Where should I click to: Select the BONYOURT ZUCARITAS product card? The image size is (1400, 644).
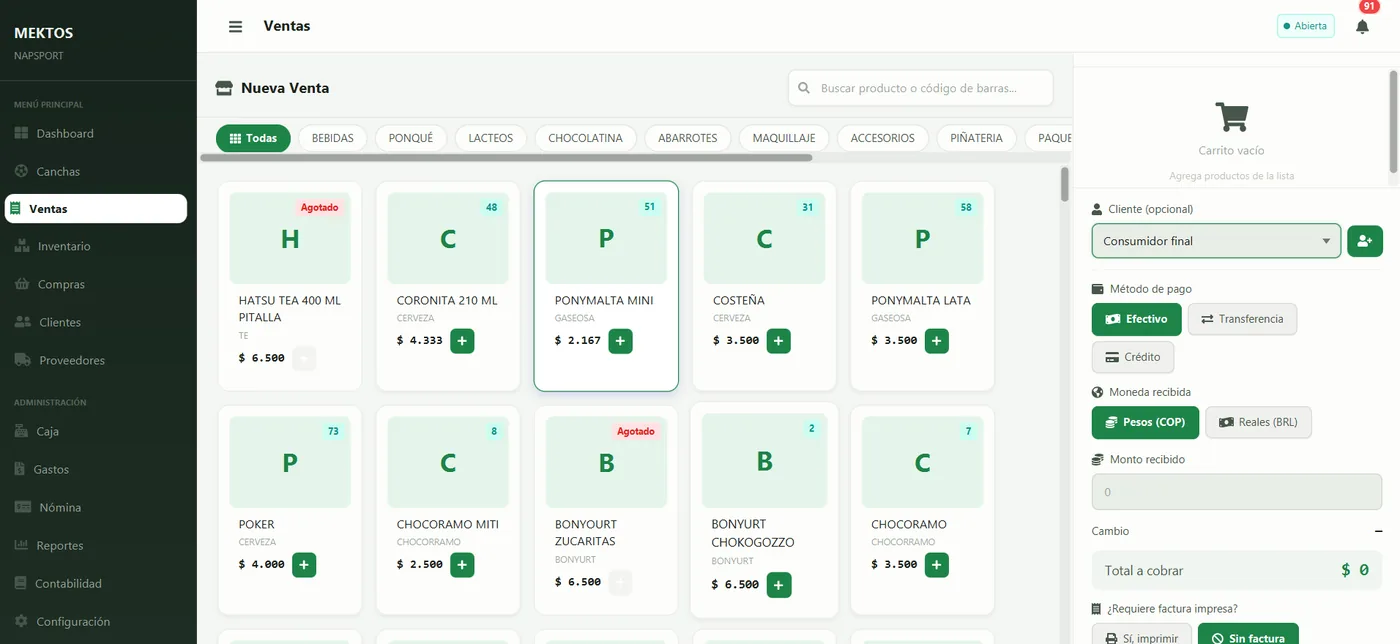(x=606, y=510)
